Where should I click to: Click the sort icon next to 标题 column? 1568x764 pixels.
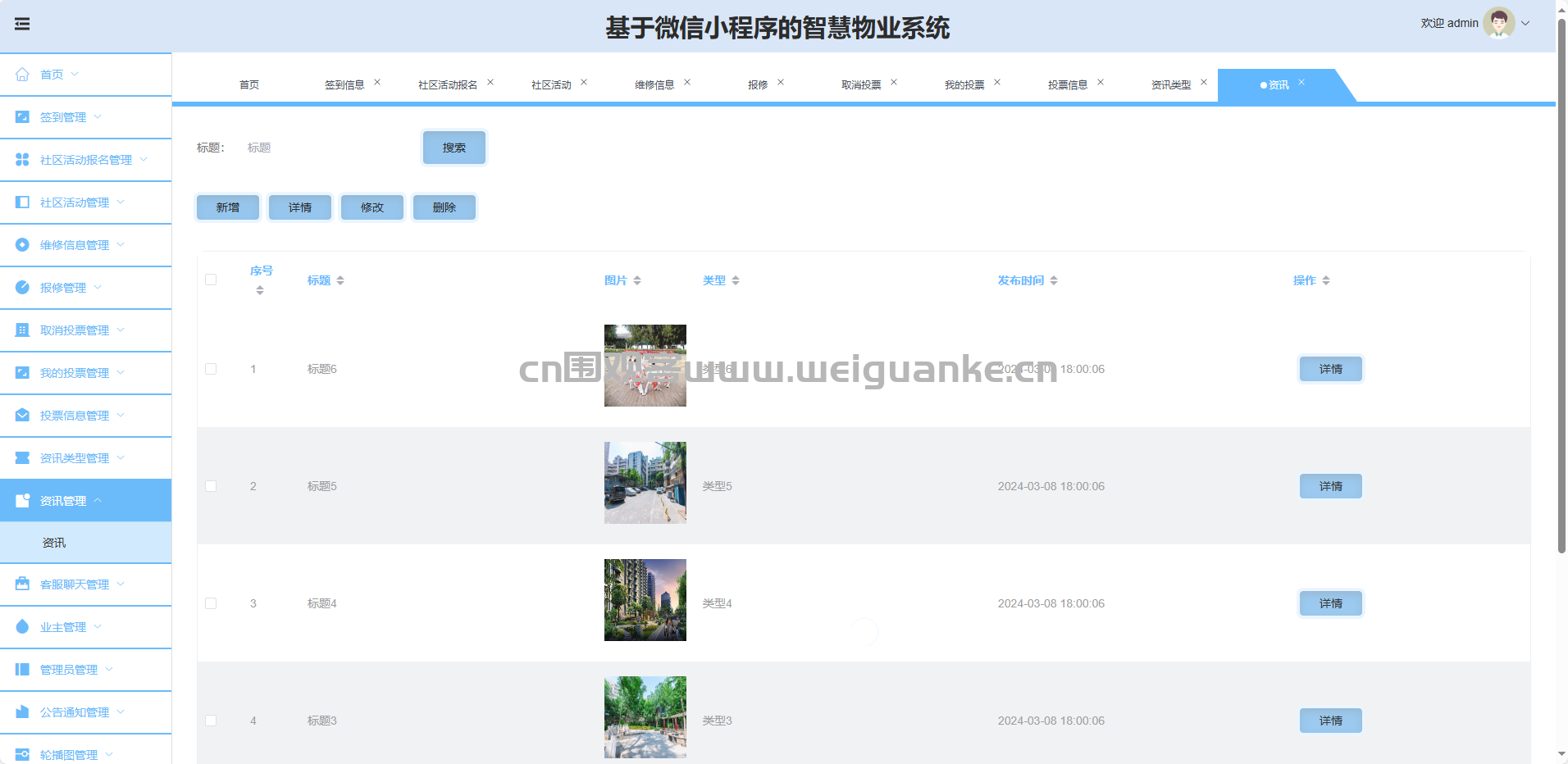click(340, 280)
